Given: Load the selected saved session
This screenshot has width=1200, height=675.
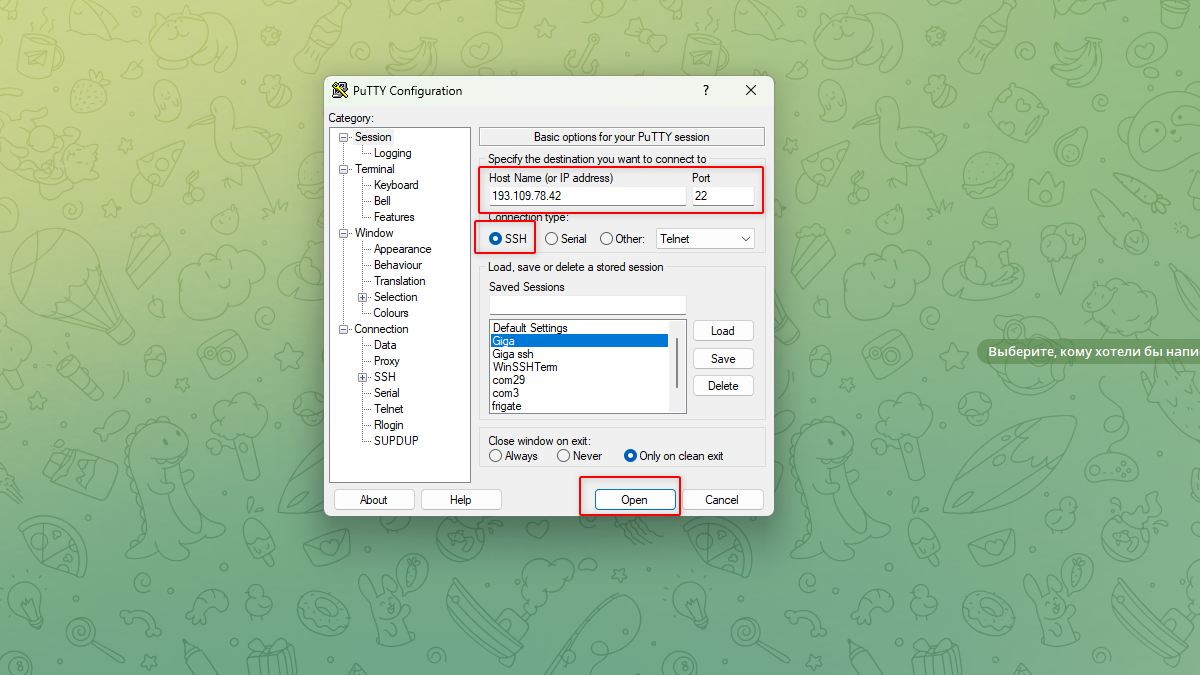Looking at the screenshot, I should click(x=723, y=331).
